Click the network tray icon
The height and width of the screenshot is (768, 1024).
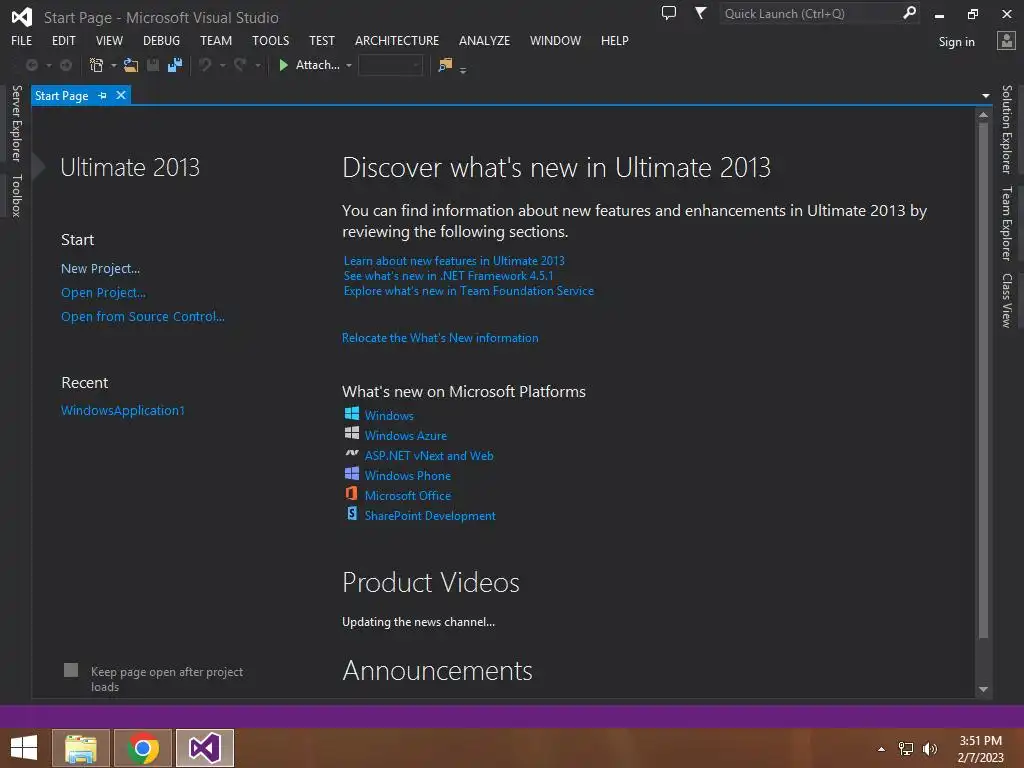click(906, 749)
